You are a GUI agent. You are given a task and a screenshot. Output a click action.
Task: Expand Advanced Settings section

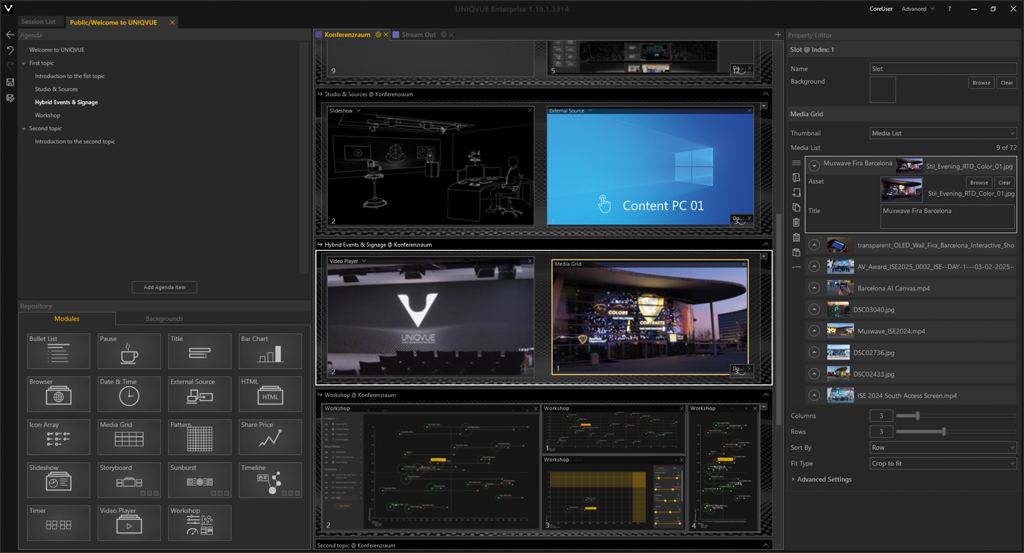click(823, 479)
